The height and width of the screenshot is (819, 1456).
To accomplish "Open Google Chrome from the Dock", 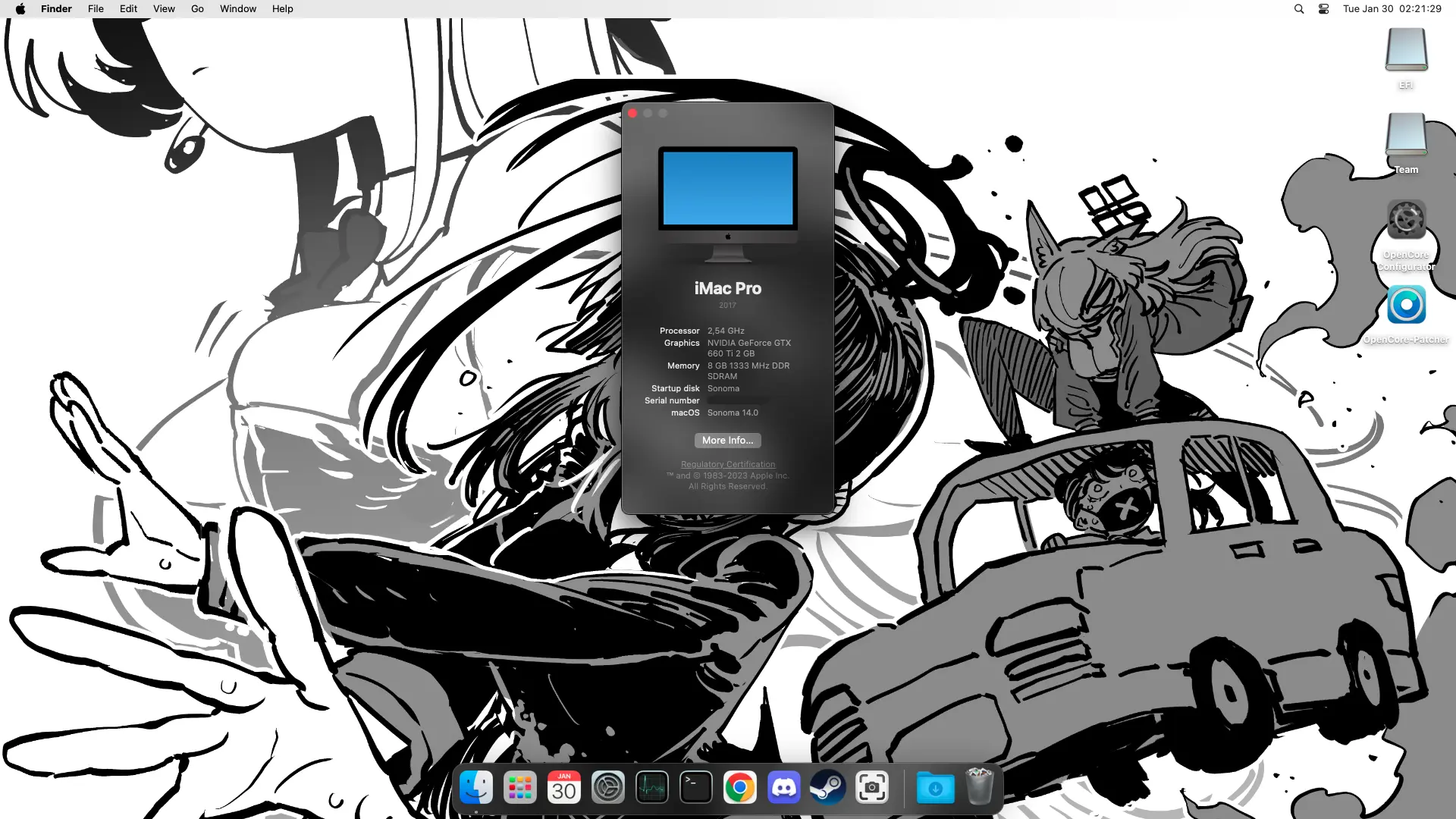I will (x=740, y=788).
